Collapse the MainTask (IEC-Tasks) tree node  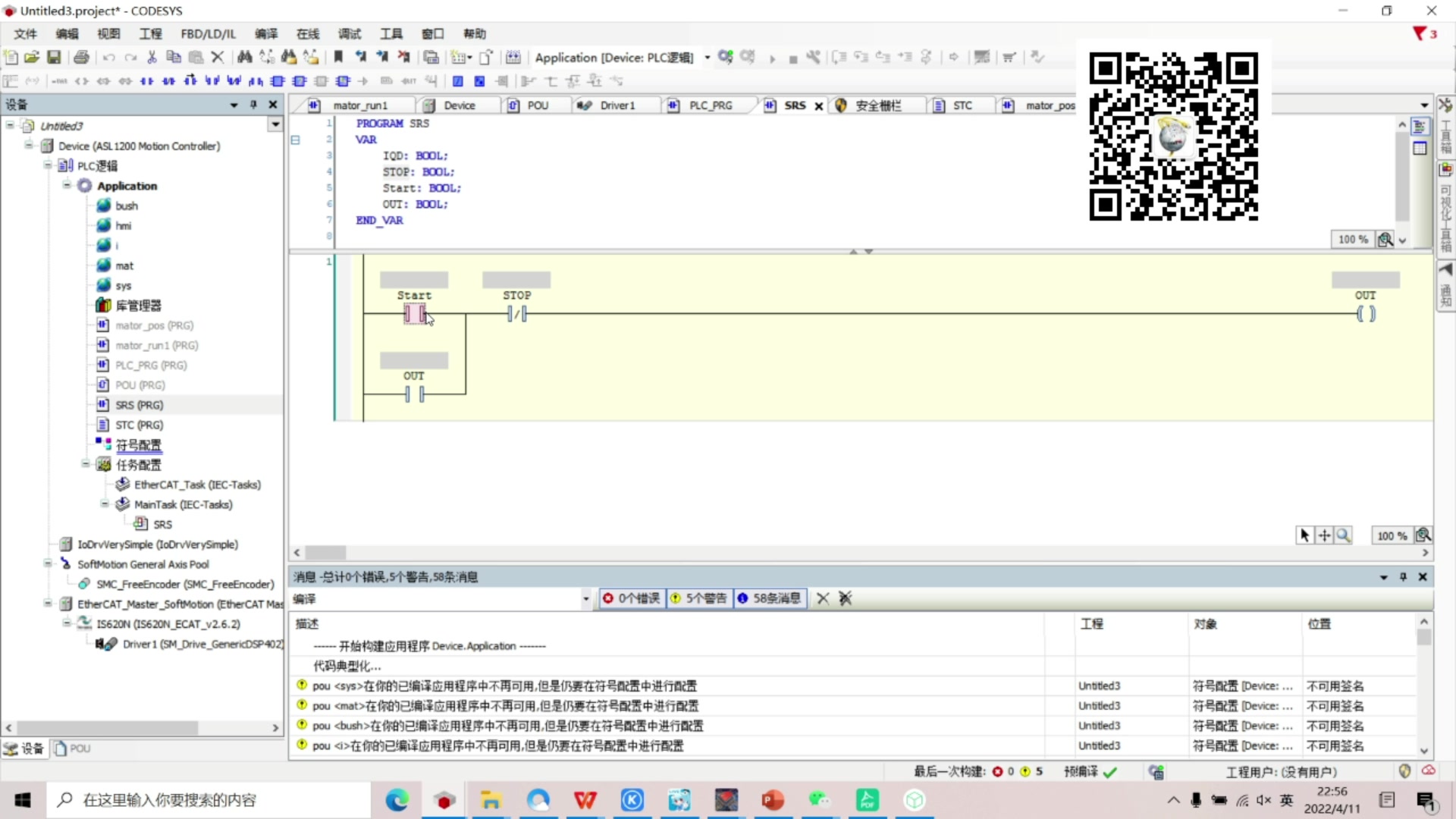(104, 504)
